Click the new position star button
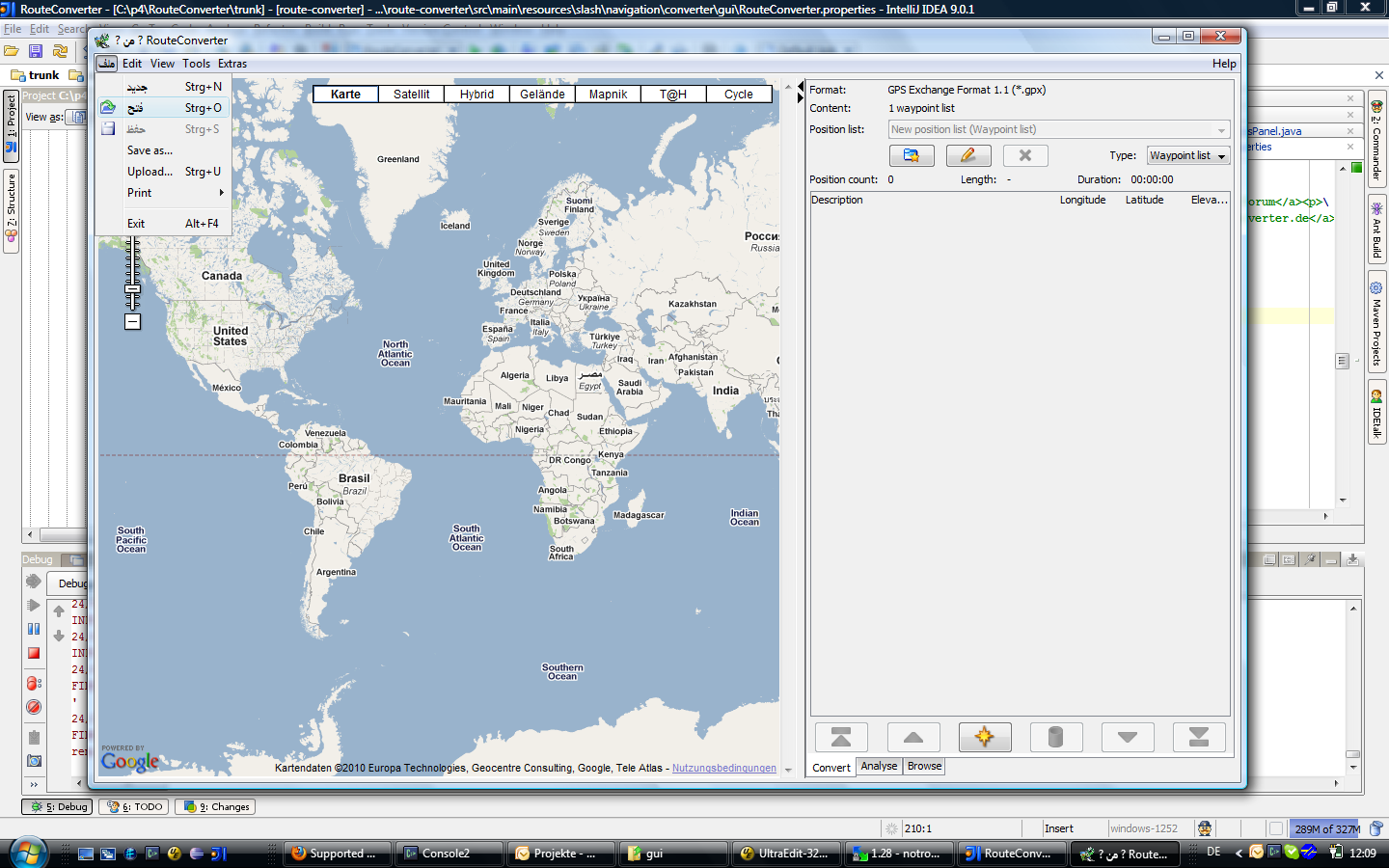The width and height of the screenshot is (1389, 868). coord(984,737)
